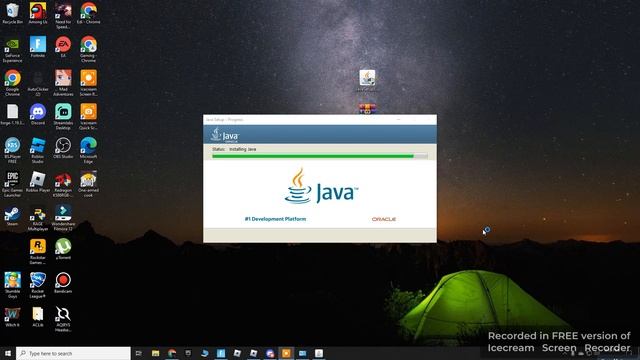This screenshot has height=360, width=640.
Task: Launch the Google Chrome desktop shortcut
Action: (12, 83)
